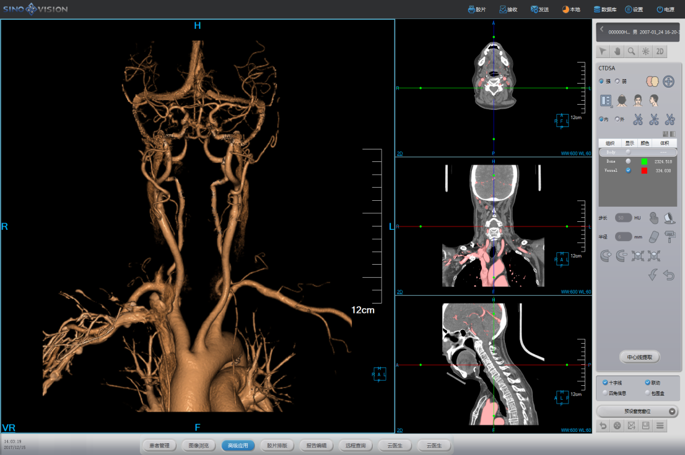The image size is (685, 455).
Task: Switch to the 患者管理 bottom tab
Action: point(160,445)
